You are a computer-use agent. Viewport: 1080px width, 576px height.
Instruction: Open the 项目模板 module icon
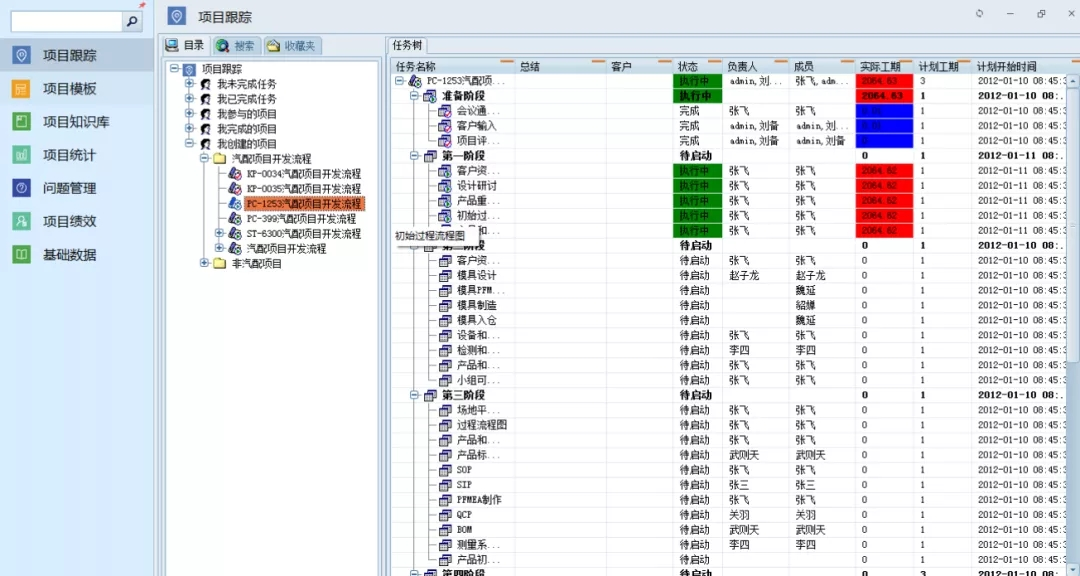pyautogui.click(x=21, y=89)
